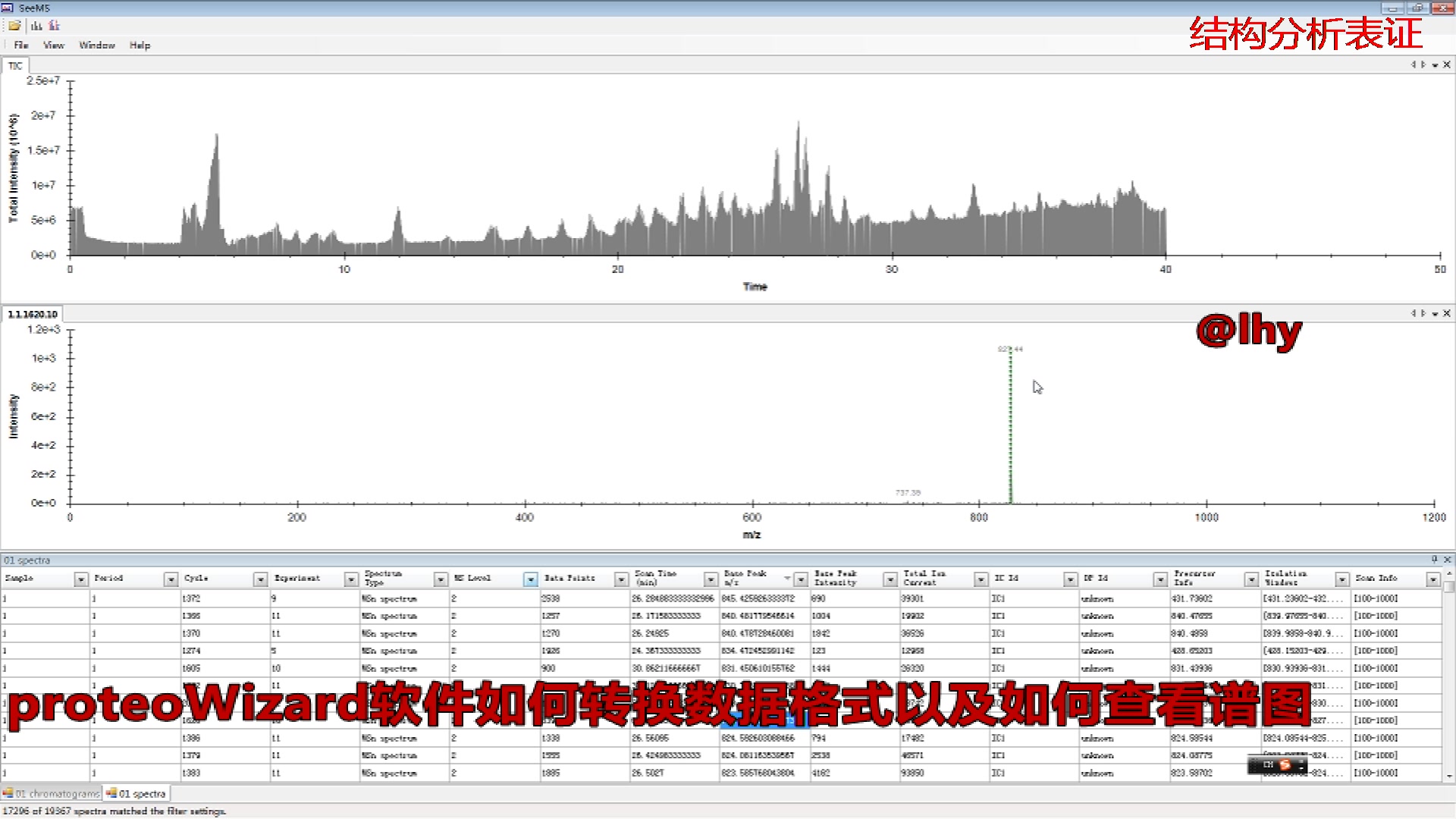Click the spectrum bar chart toolbar icon
Viewport: 1456px width, 819px height.
click(x=36, y=26)
